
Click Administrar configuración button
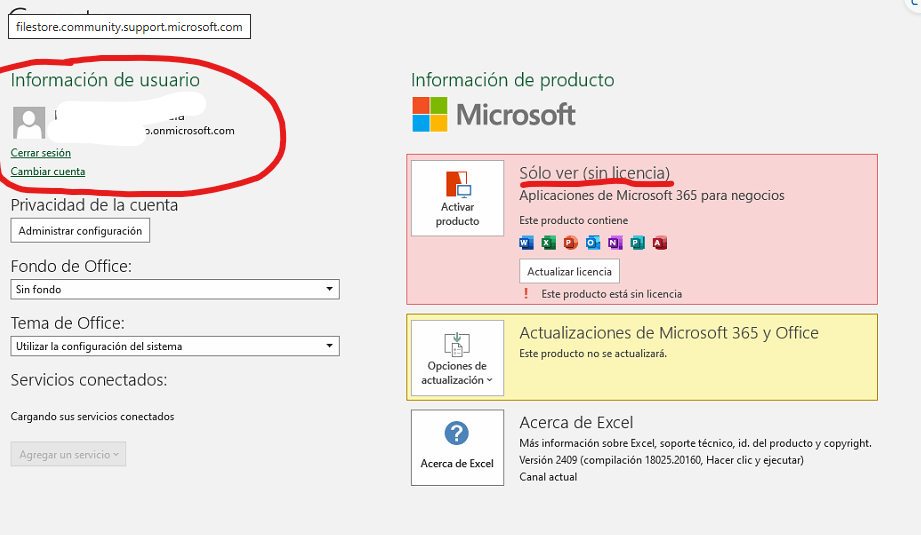coord(80,231)
